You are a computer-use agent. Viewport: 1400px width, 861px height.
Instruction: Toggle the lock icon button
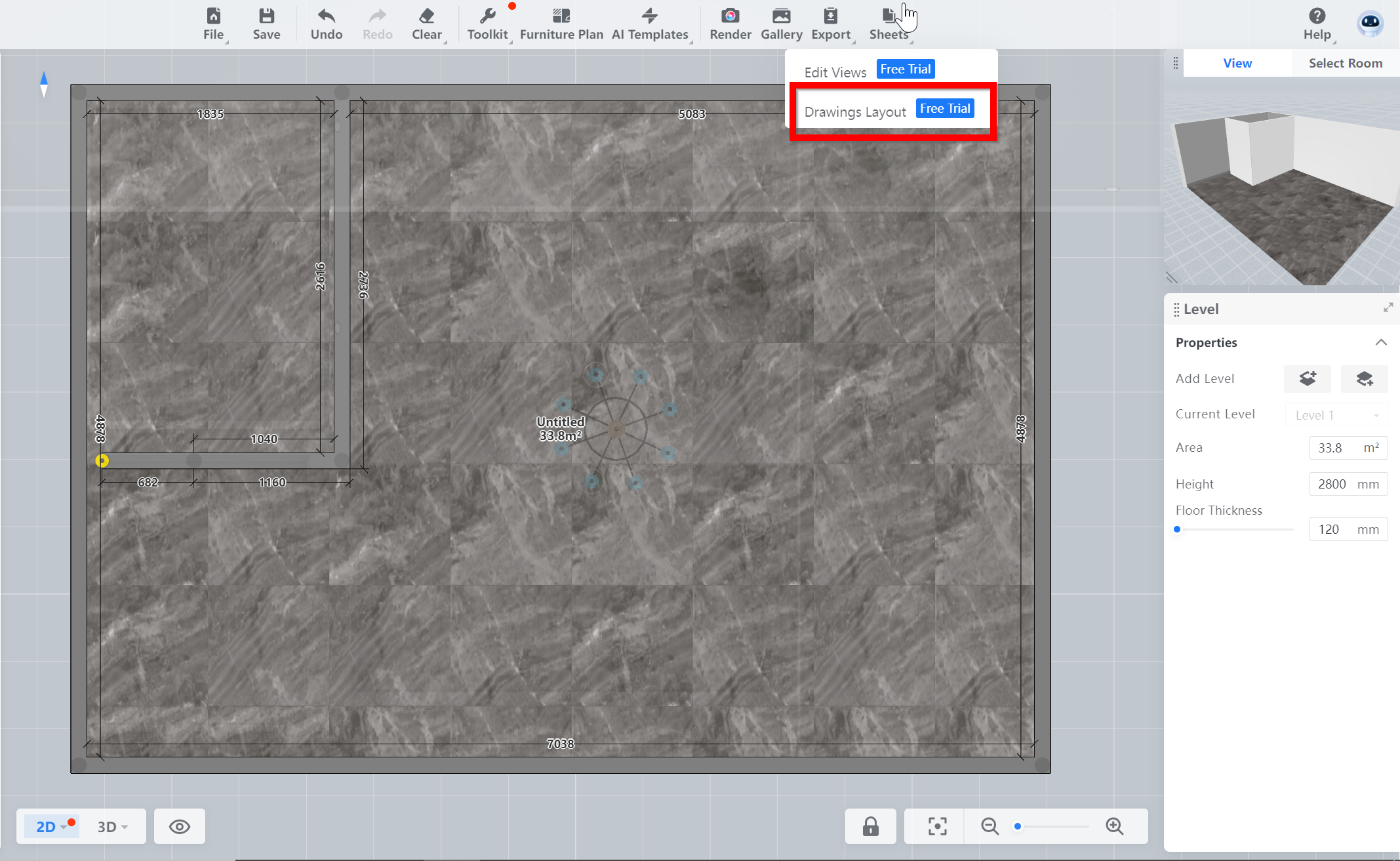(x=870, y=826)
